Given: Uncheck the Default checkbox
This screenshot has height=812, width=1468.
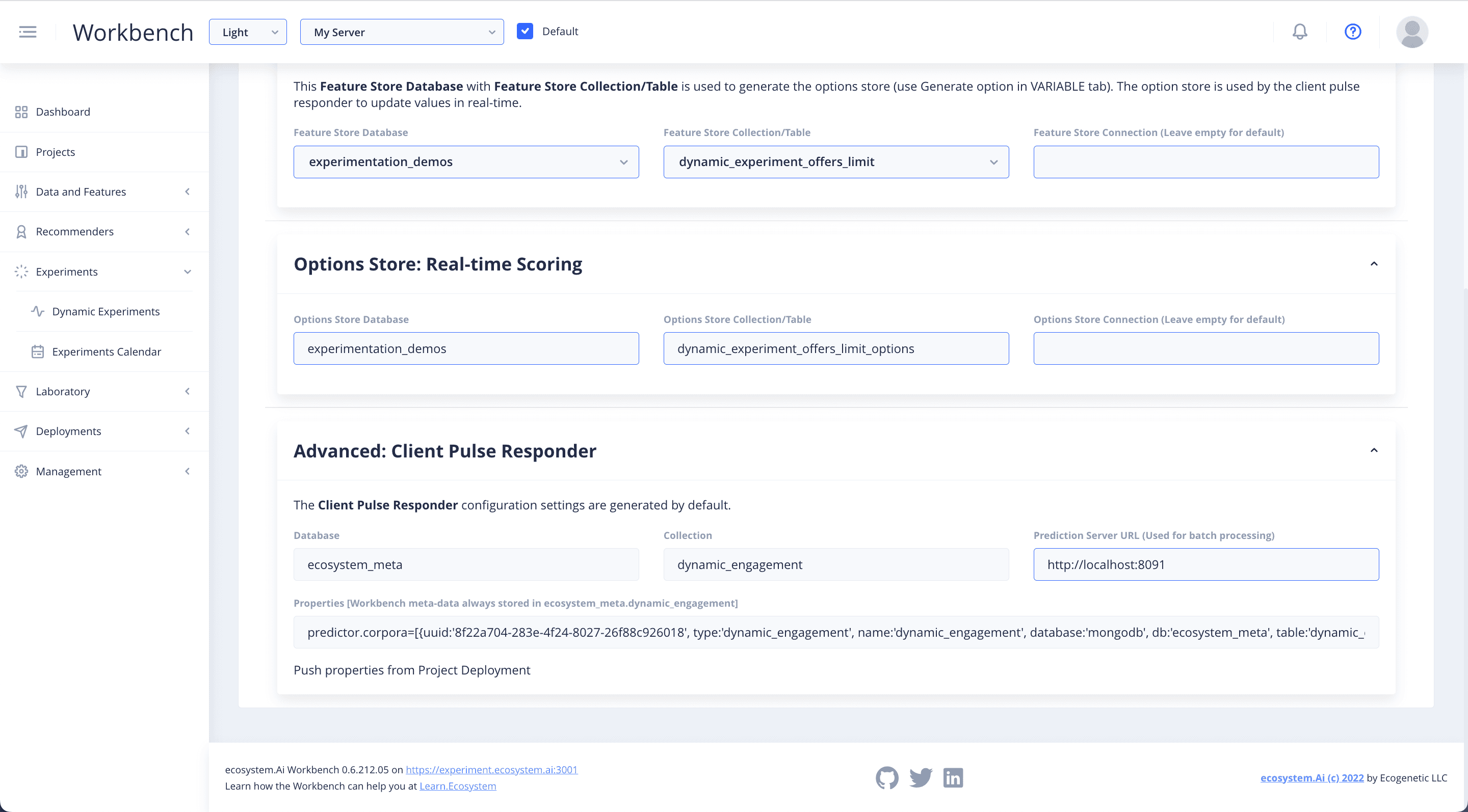Looking at the screenshot, I should 525,31.
